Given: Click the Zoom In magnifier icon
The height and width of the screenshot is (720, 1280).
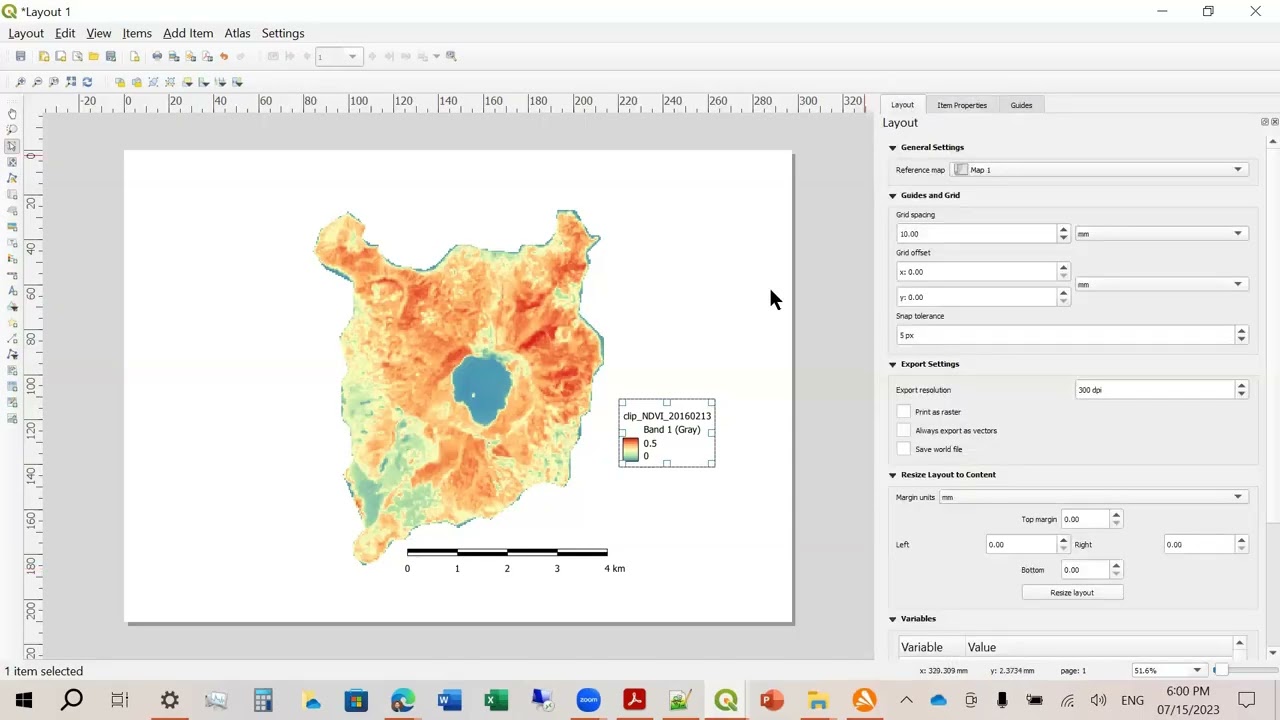Looking at the screenshot, I should point(20,82).
